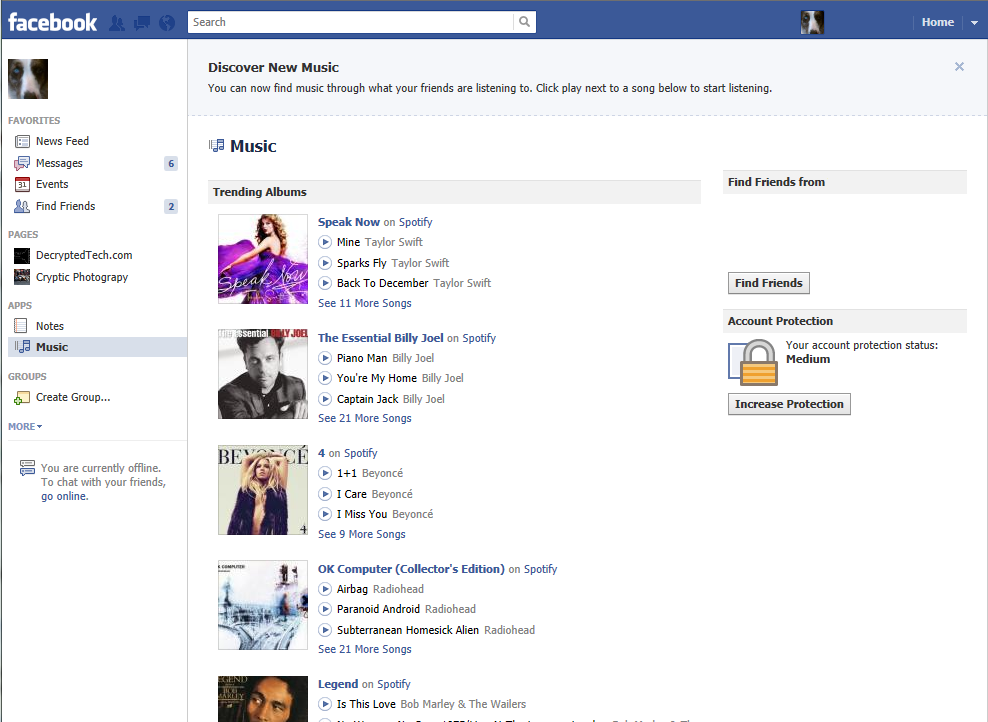Screen dimensions: 988x722
Task: Click the account protection padlock icon
Action: (753, 362)
